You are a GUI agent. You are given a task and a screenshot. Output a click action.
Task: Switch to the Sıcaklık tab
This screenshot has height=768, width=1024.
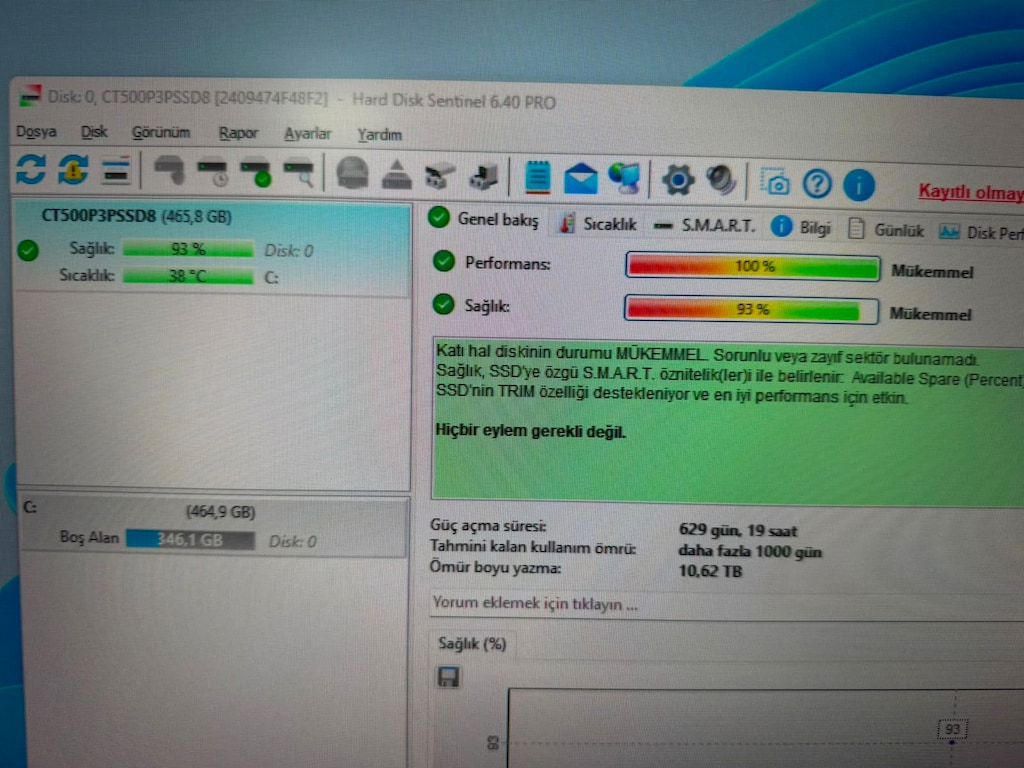coord(598,224)
